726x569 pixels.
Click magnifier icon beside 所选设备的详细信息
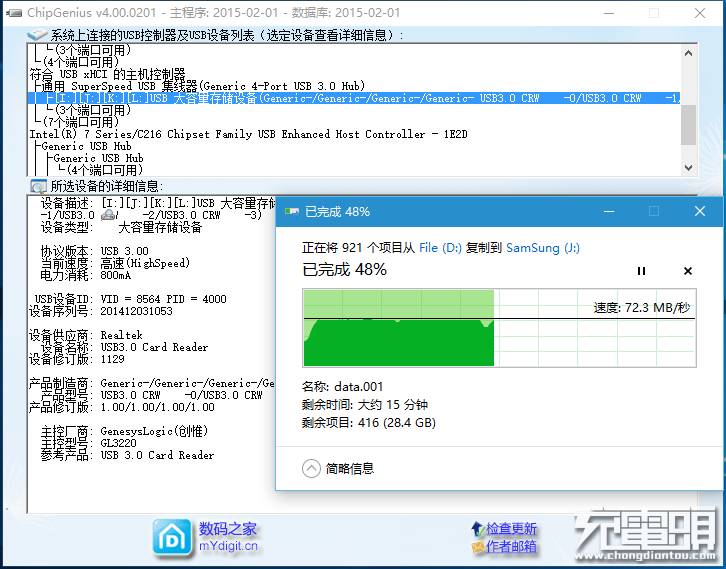point(38,186)
